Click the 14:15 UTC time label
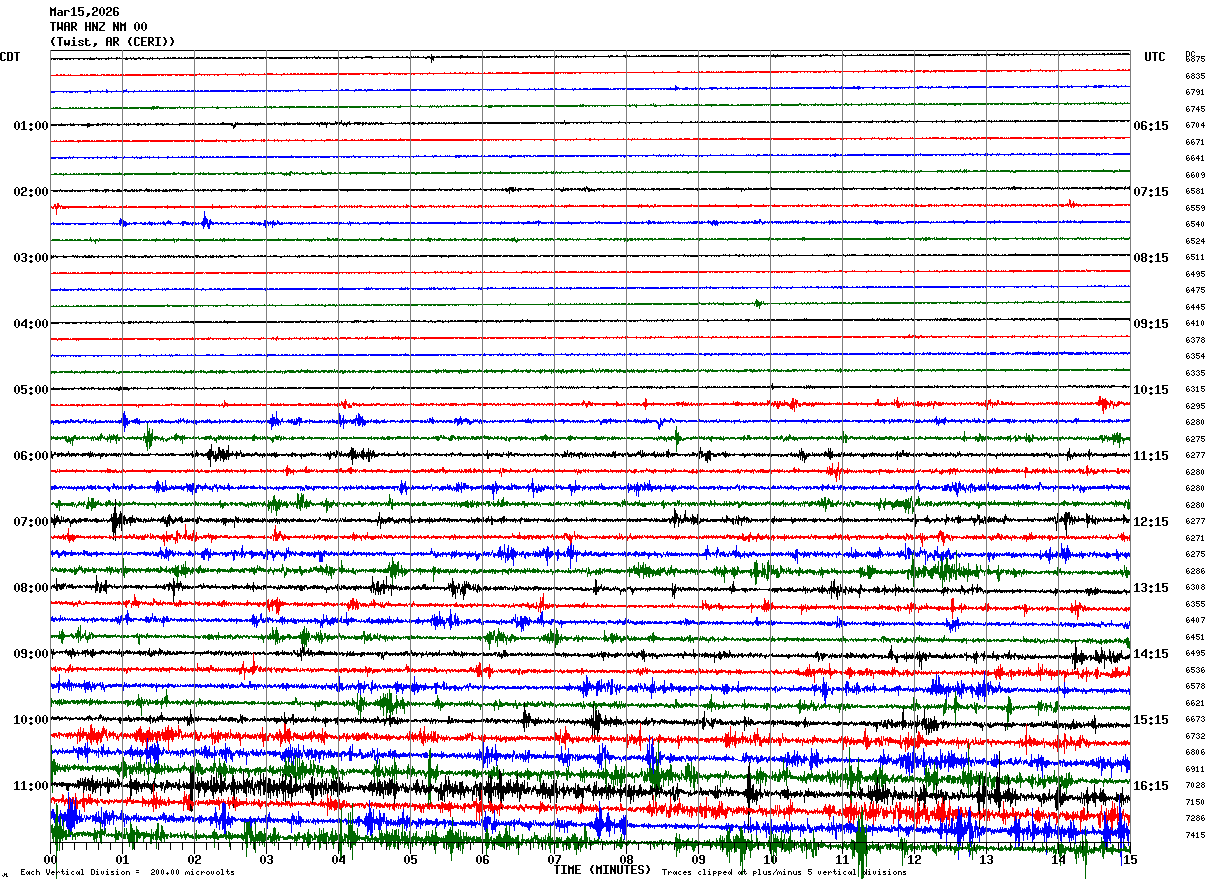This screenshot has height=886, width=1210. (x=1151, y=654)
